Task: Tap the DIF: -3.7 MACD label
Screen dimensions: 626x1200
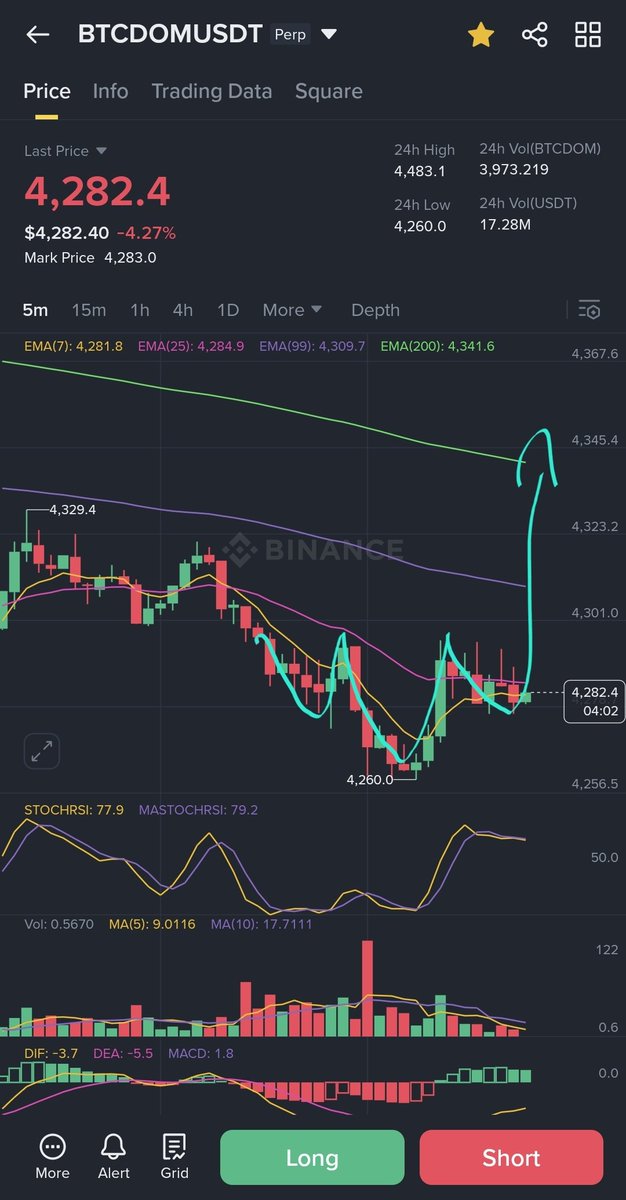Action: 51,1053
